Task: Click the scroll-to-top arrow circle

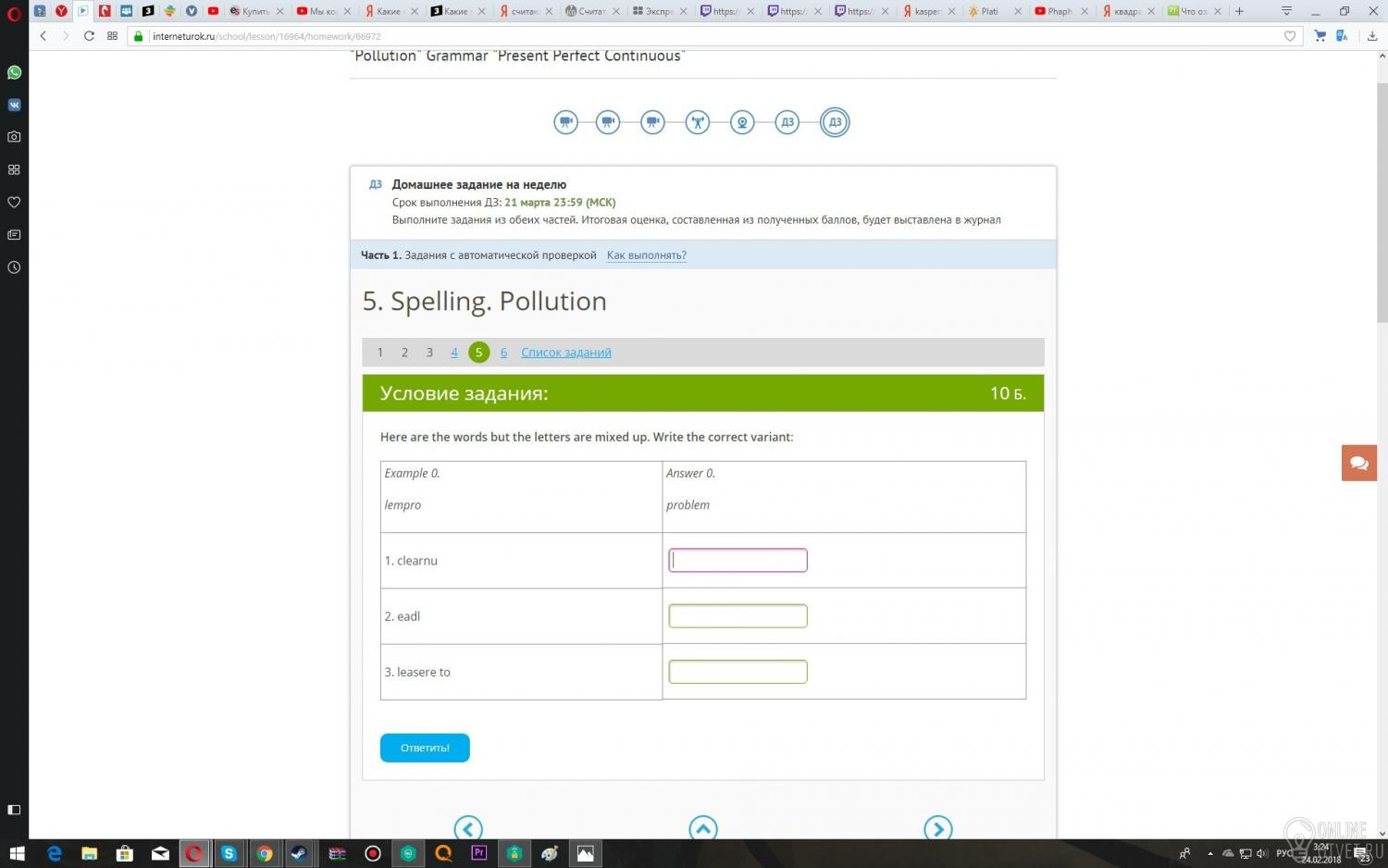Action: [703, 828]
